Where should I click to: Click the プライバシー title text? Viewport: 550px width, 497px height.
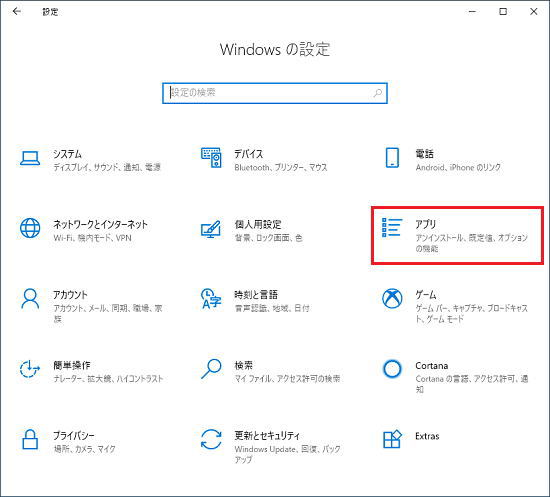coord(74,436)
